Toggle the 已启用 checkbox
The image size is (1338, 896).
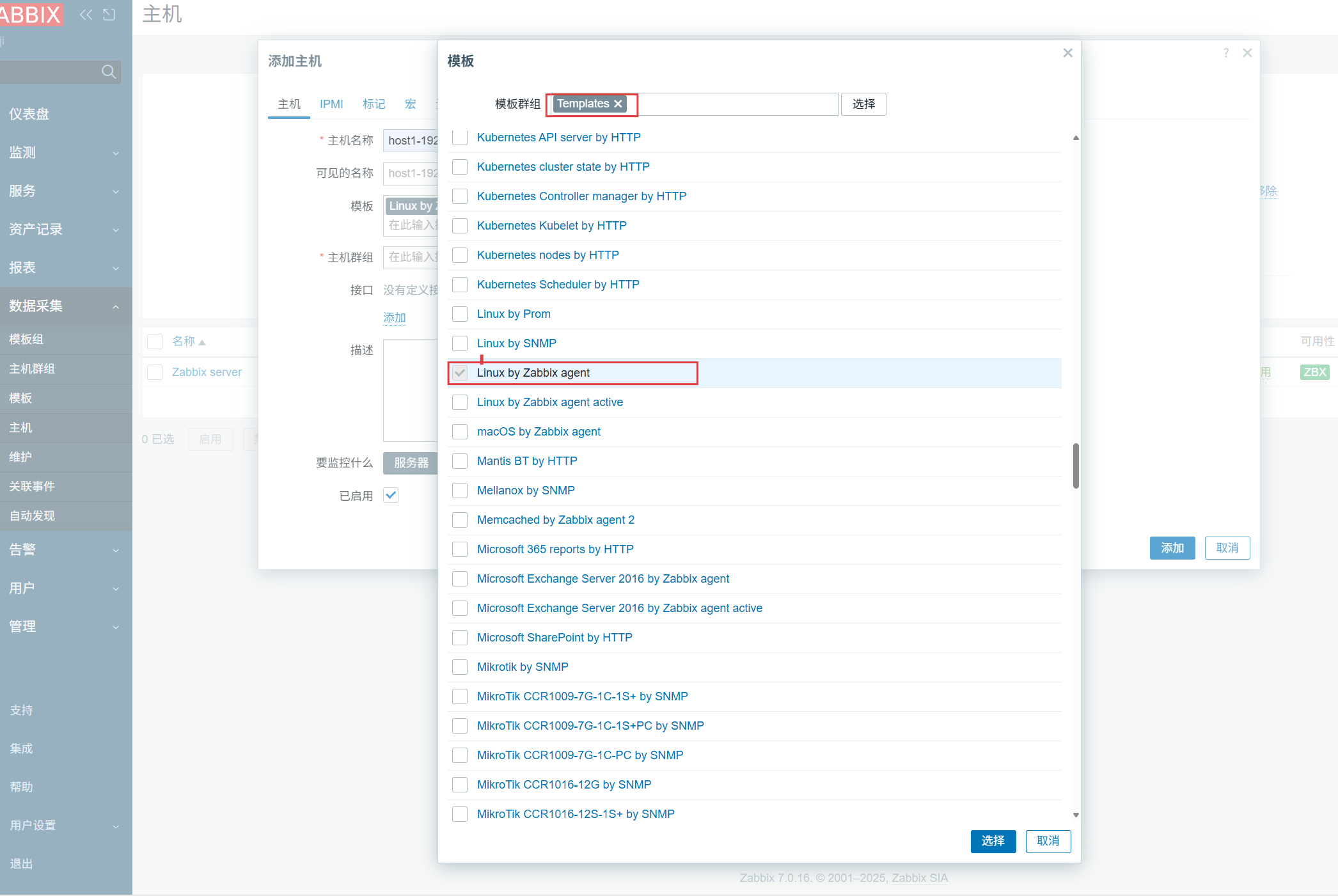pos(391,495)
